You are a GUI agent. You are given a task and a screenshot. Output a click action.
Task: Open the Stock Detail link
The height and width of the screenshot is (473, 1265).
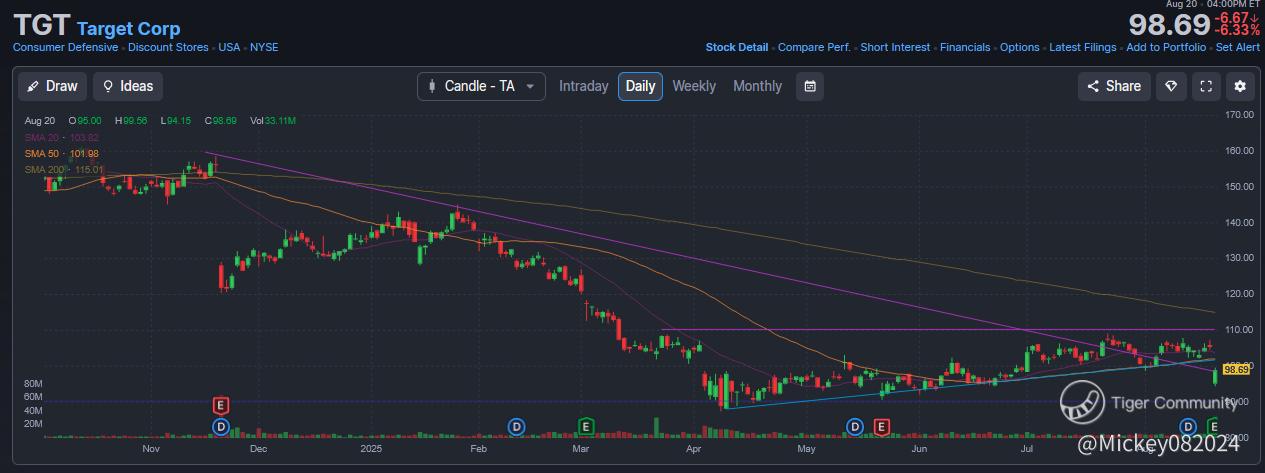click(737, 47)
